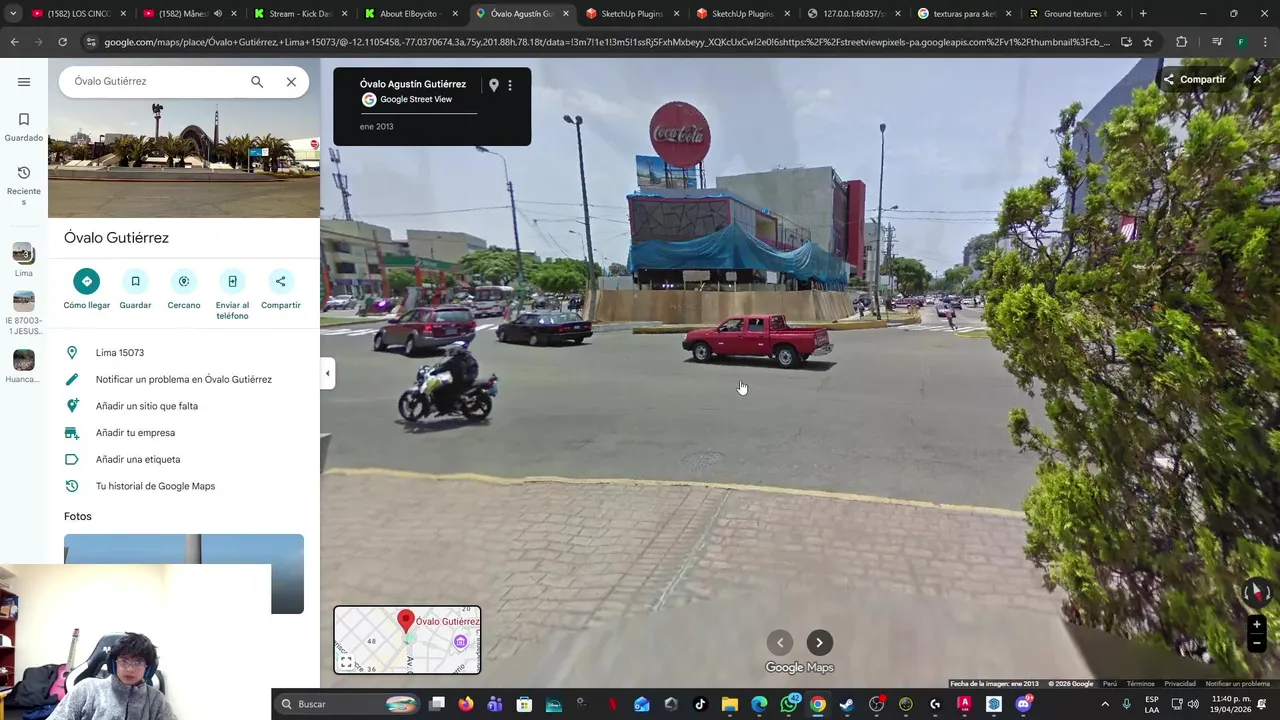Click Notificar un problema en Óvalo Gutiérrez

click(184, 379)
